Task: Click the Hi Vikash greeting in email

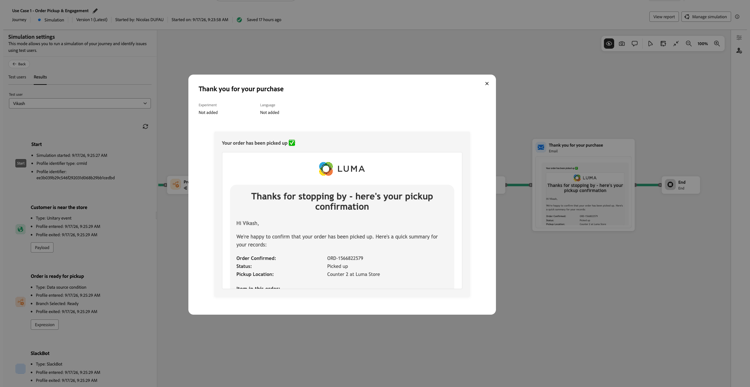Action: point(248,223)
